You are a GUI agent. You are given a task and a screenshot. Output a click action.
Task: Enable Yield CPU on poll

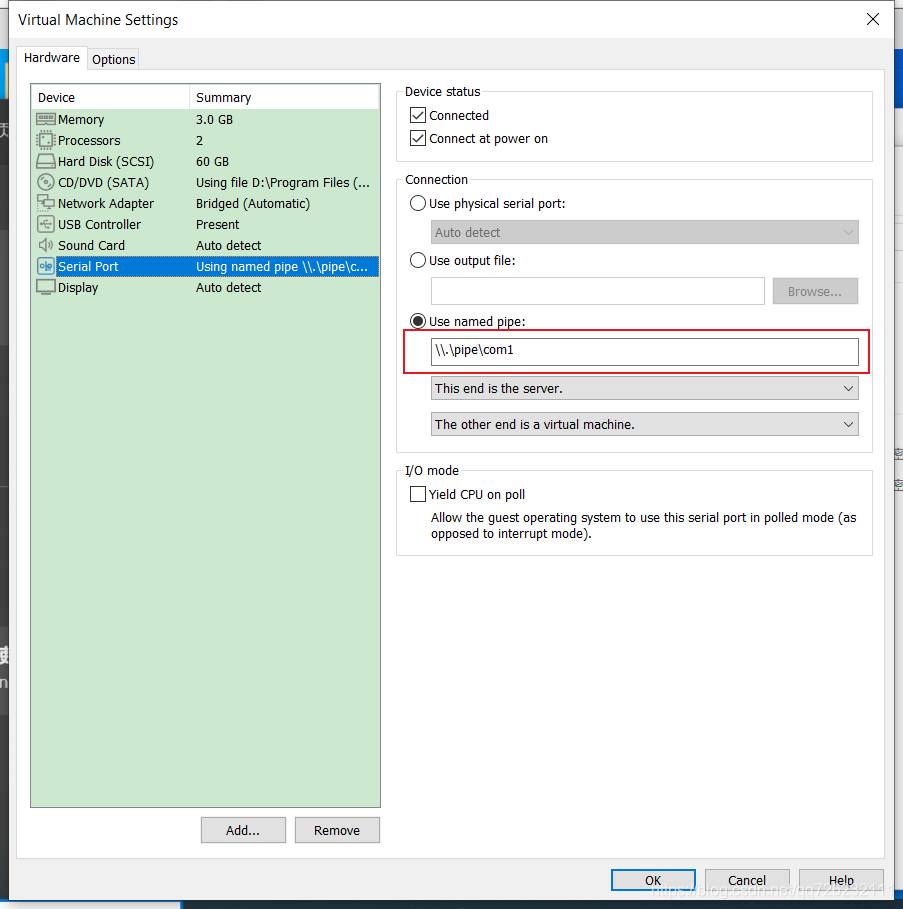coord(418,494)
